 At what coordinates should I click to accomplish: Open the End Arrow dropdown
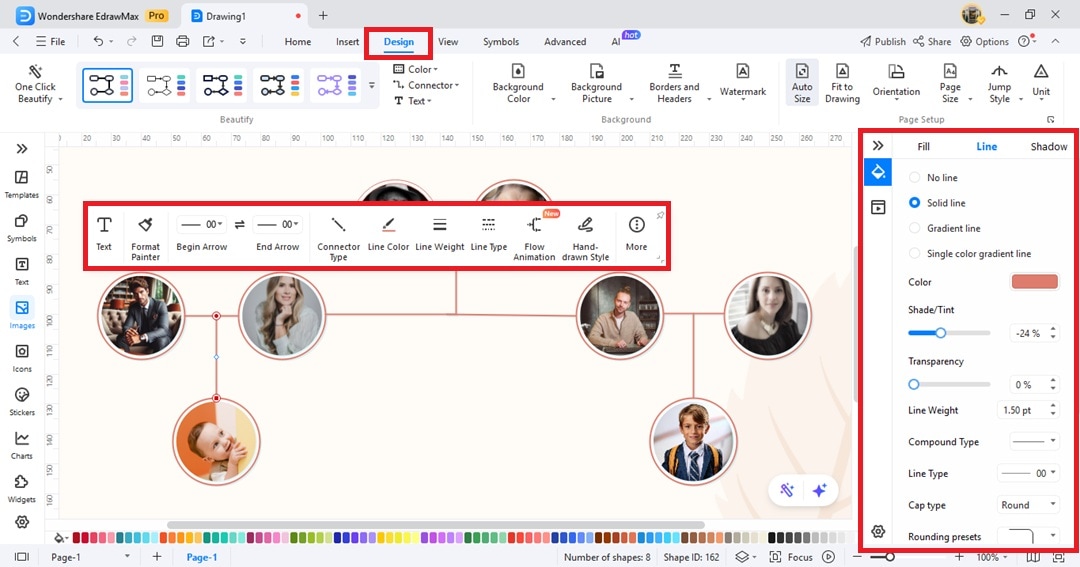coord(277,225)
